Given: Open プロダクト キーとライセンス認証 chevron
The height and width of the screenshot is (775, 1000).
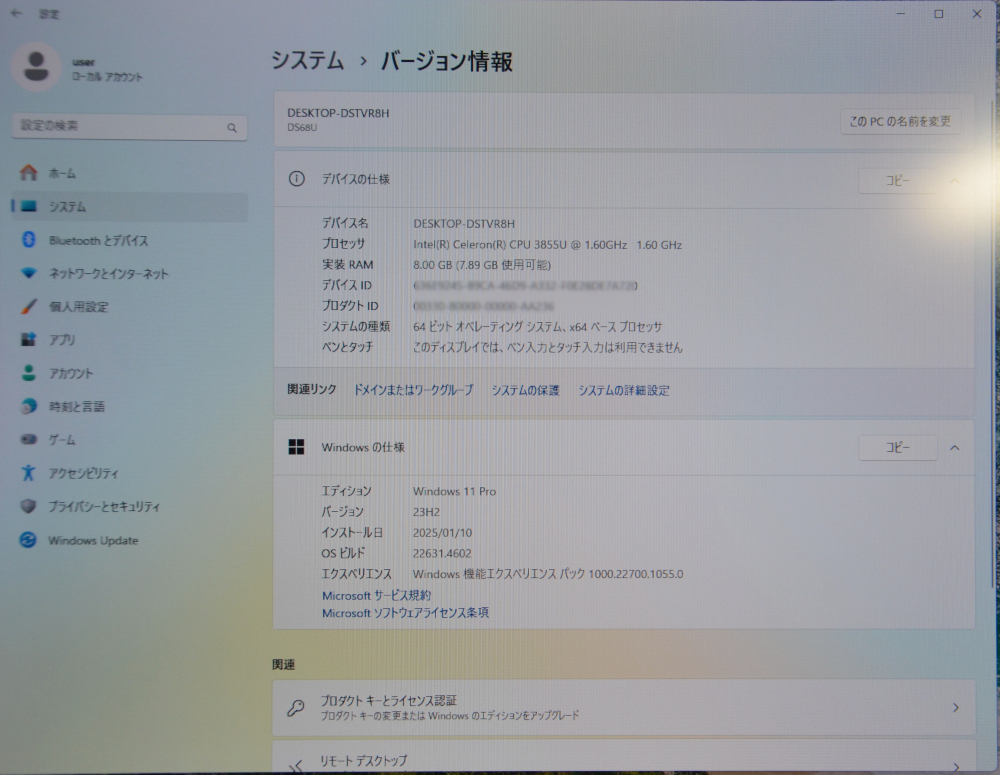Looking at the screenshot, I should 955,707.
